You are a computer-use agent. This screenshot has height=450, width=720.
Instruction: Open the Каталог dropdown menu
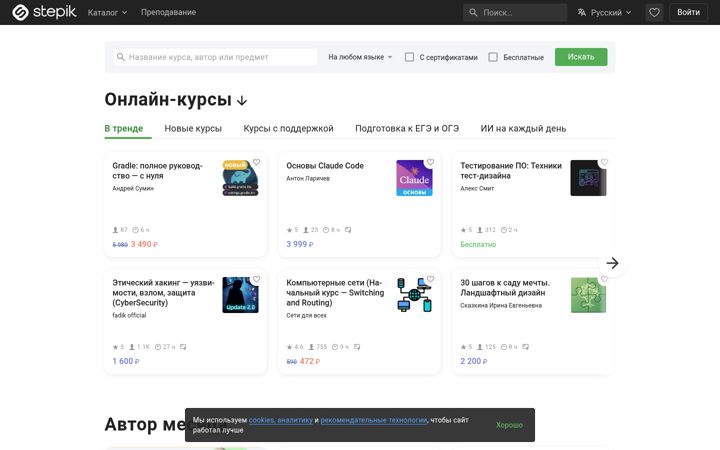coord(107,12)
